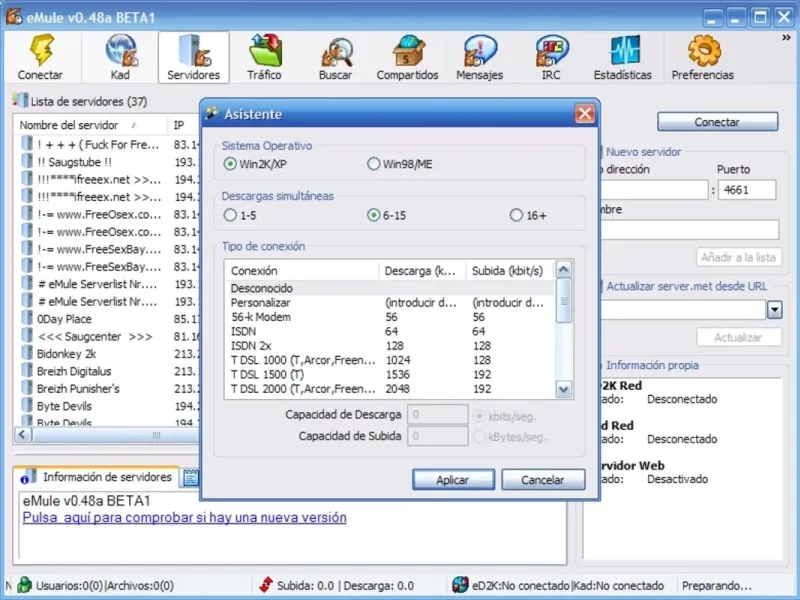Open the Kad network toolbar icon
Image resolution: width=800 pixels, height=600 pixels.
coord(121,50)
